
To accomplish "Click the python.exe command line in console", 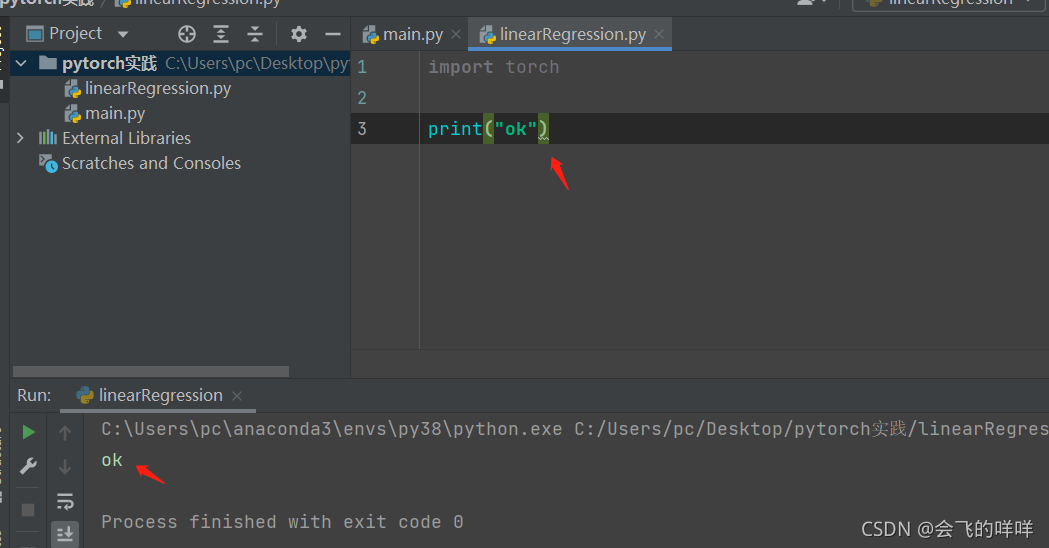I will point(575,429).
